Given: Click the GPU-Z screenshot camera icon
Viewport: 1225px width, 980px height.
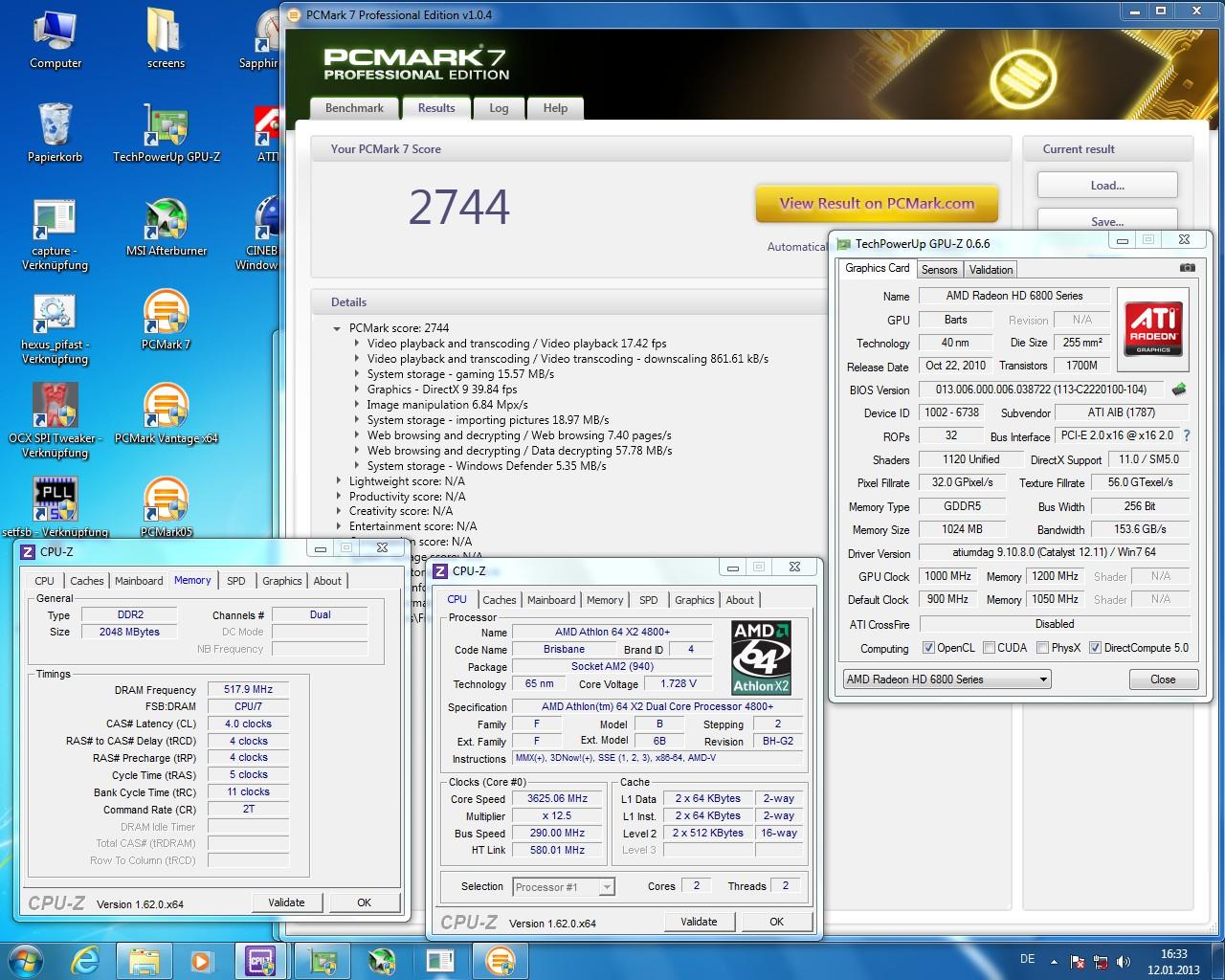Looking at the screenshot, I should tap(1187, 268).
